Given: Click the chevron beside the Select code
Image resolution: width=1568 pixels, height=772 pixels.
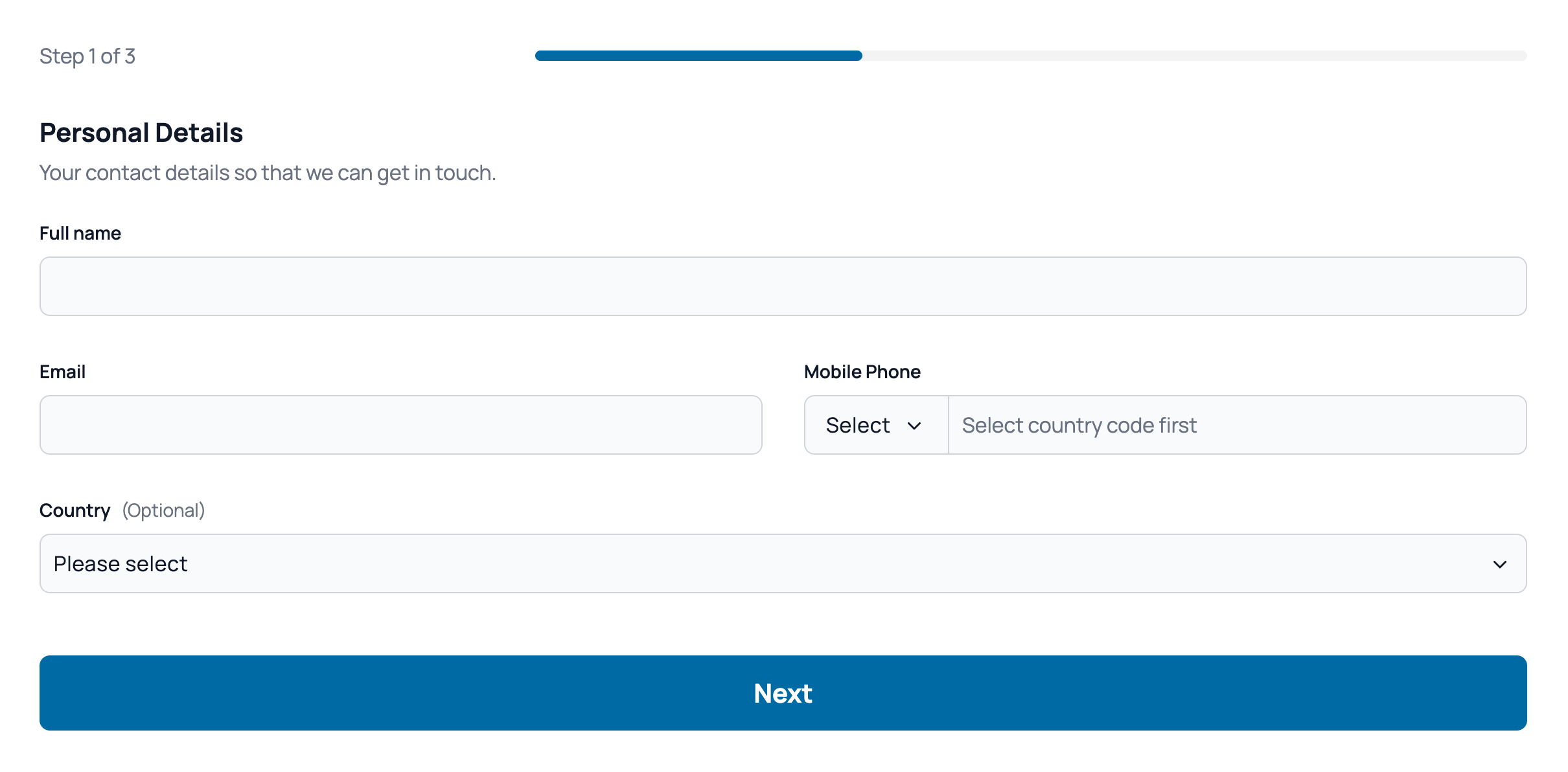Looking at the screenshot, I should (914, 426).
